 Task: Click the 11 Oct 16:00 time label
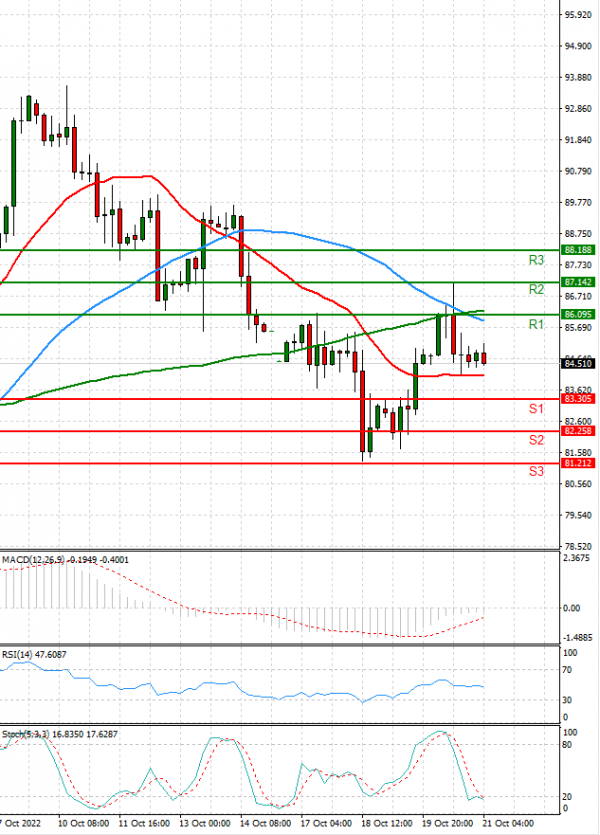[144, 823]
